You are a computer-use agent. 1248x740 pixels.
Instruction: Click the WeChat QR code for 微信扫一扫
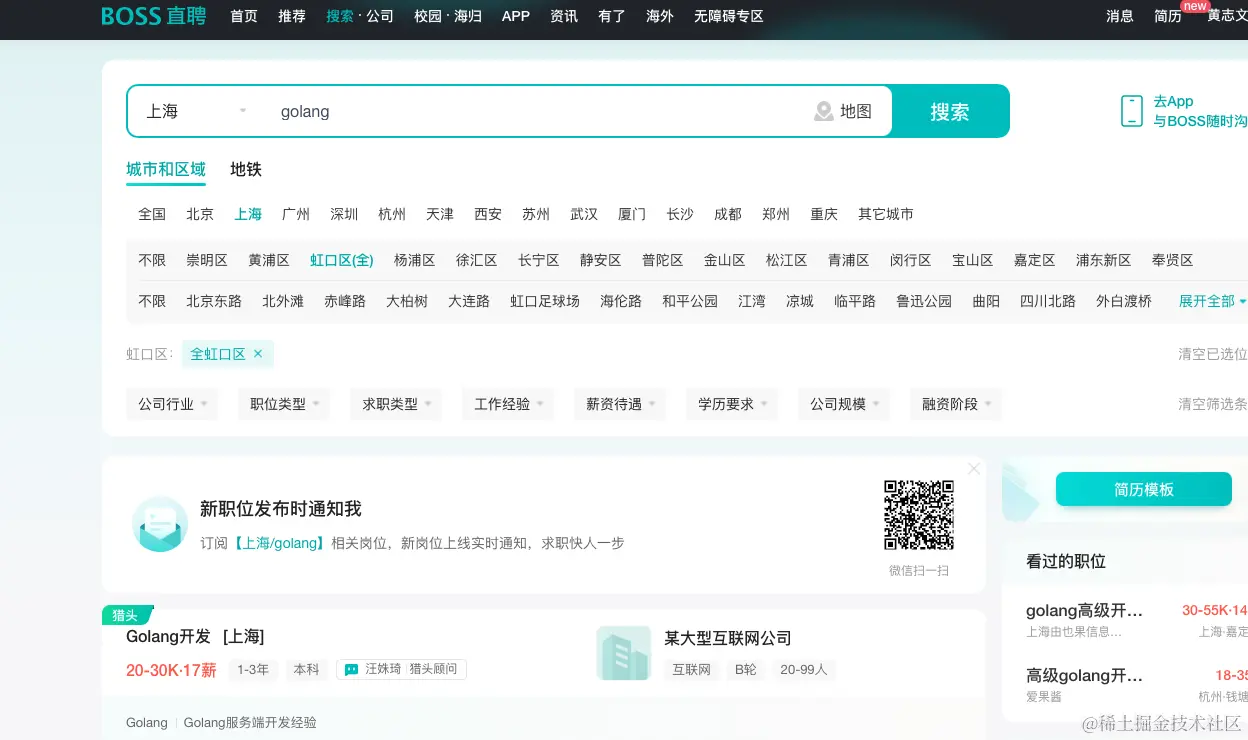[918, 514]
